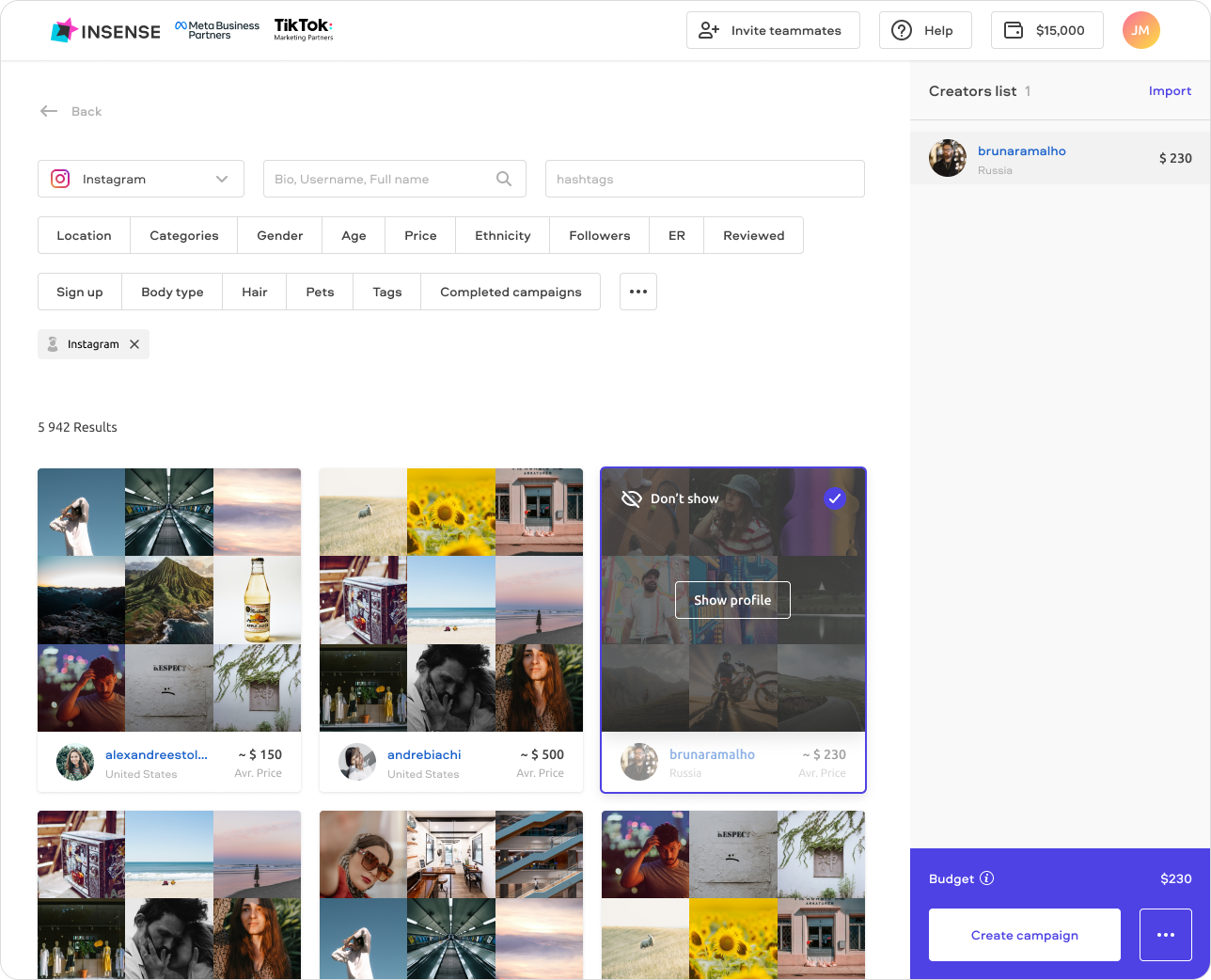Open the Age filter

point(354,235)
